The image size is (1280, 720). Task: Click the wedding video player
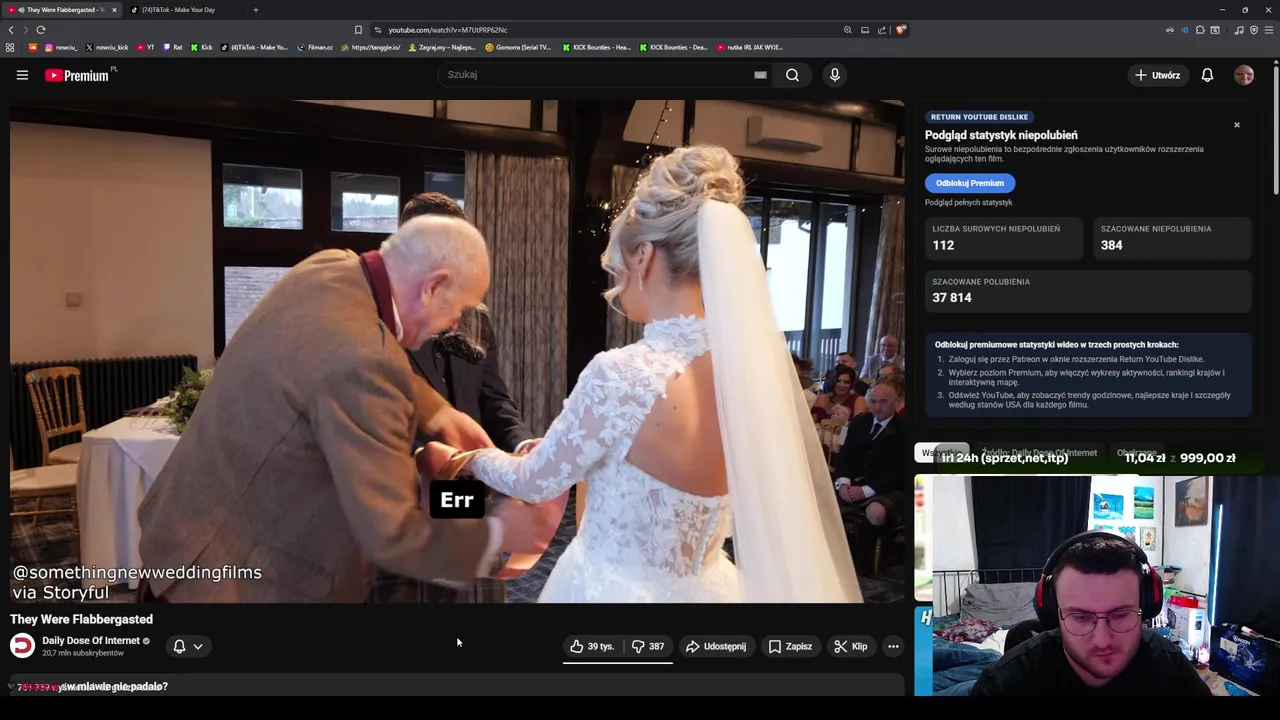pyautogui.click(x=457, y=351)
